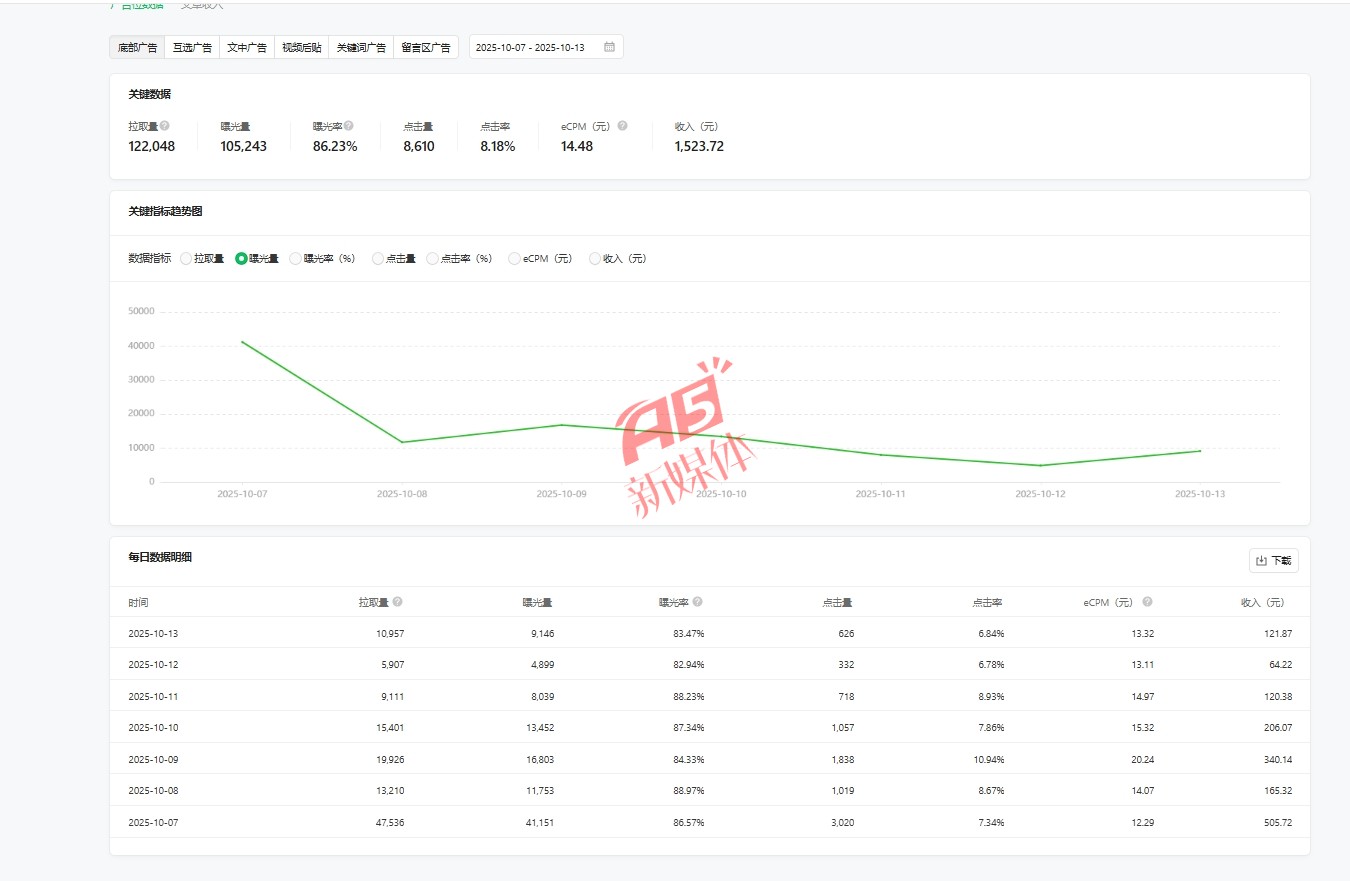Click 曝光率 help icon in table header
The height and width of the screenshot is (881, 1350).
tap(698, 602)
